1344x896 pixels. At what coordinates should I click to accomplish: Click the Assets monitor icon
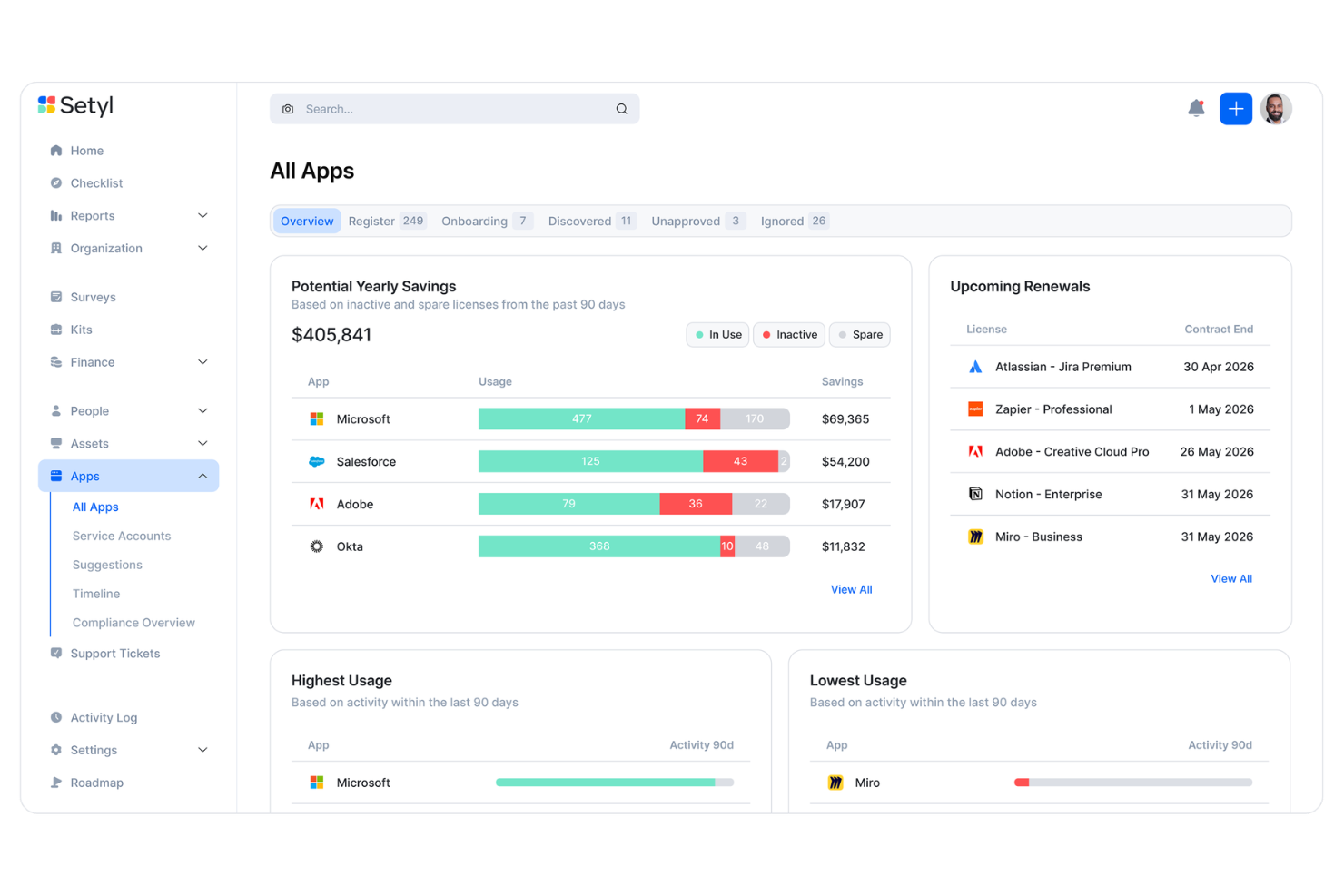[x=56, y=444]
